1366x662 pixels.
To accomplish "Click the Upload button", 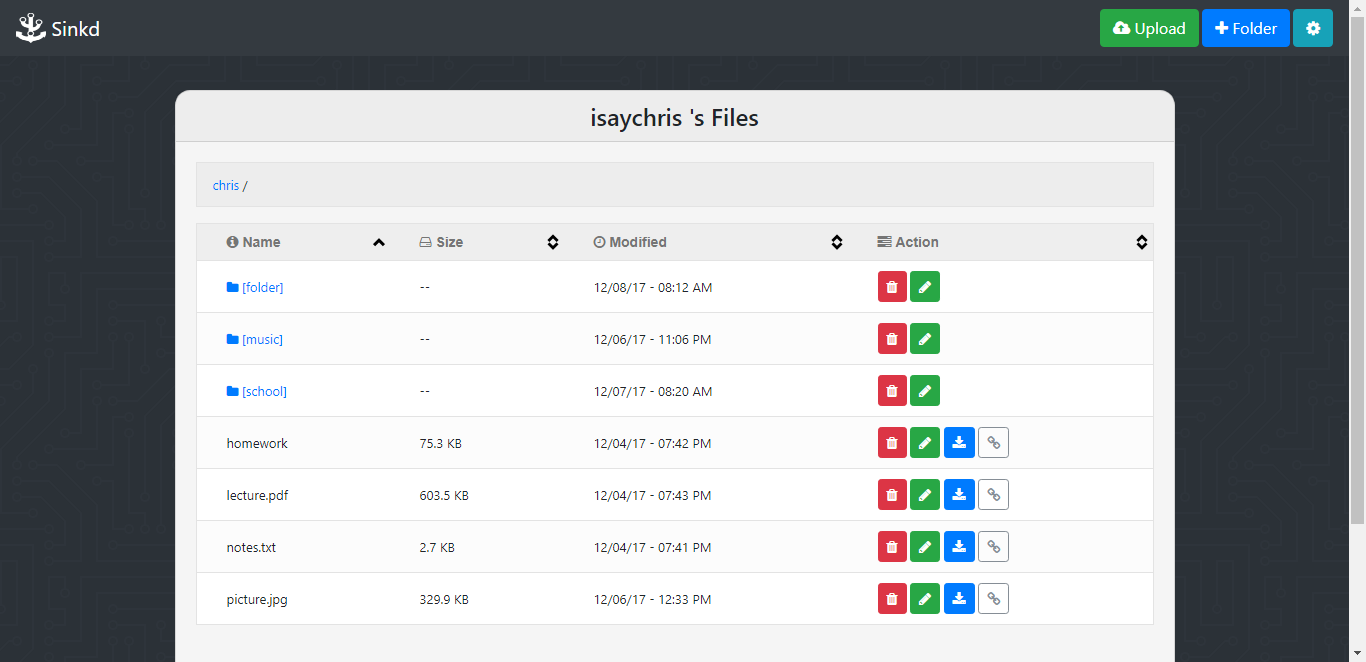I will (x=1149, y=28).
